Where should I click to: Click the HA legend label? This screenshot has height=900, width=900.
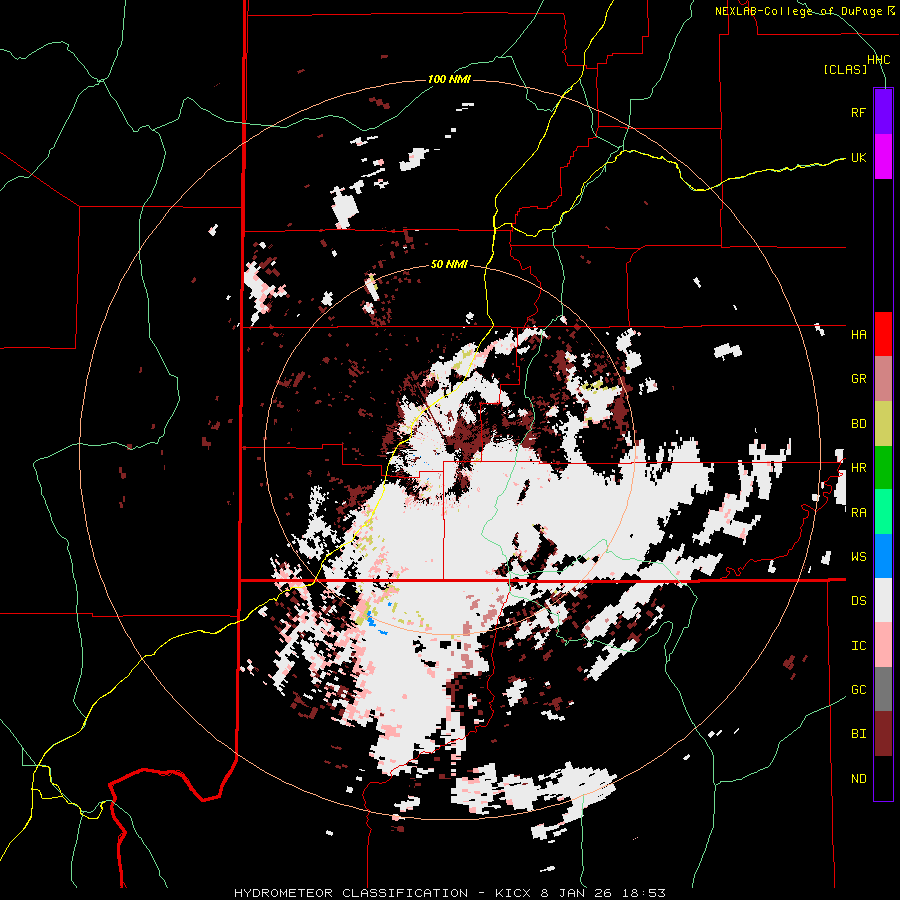tap(858, 335)
